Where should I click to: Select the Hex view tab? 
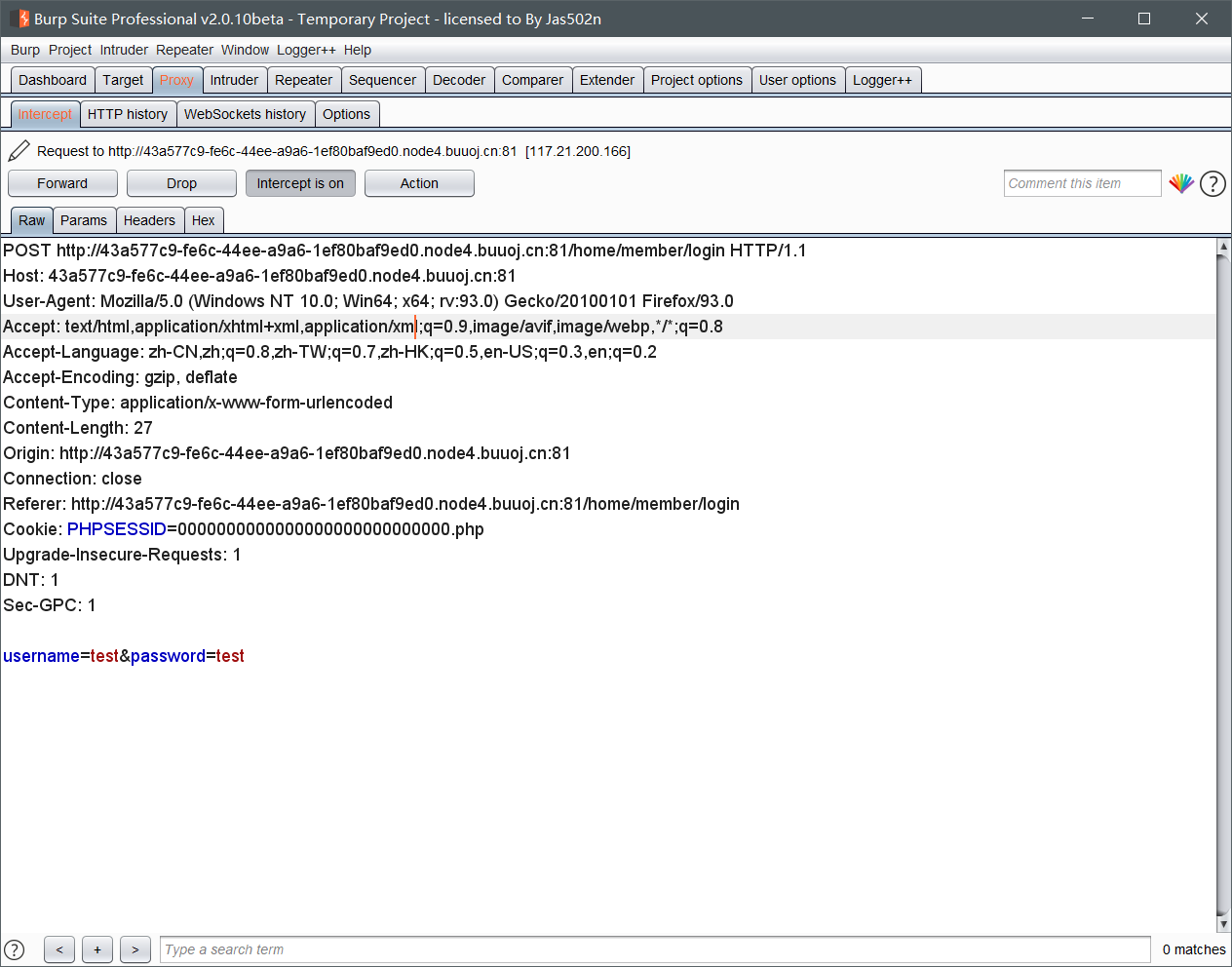(x=203, y=220)
